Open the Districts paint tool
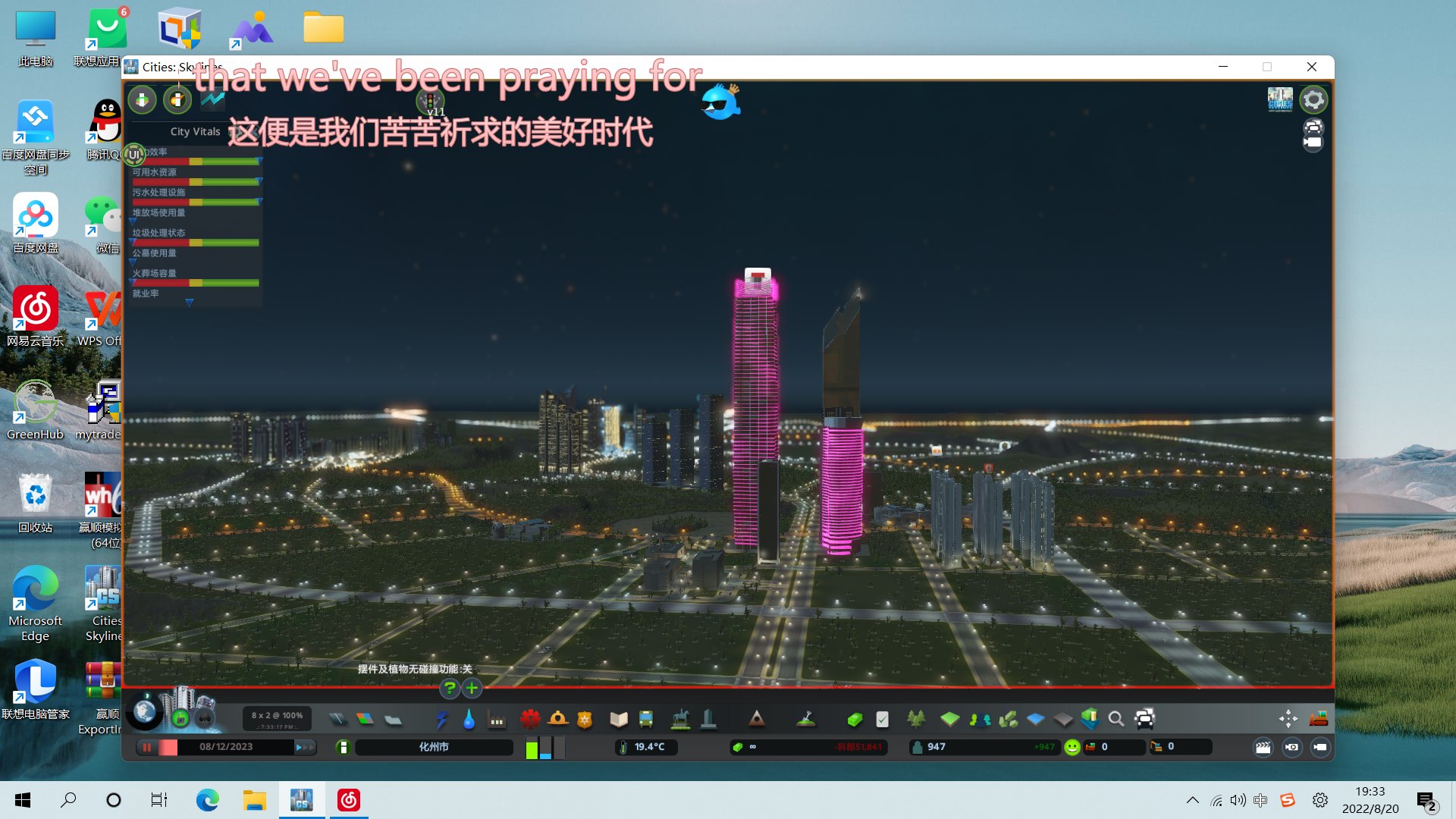The height and width of the screenshot is (819, 1456). (393, 719)
